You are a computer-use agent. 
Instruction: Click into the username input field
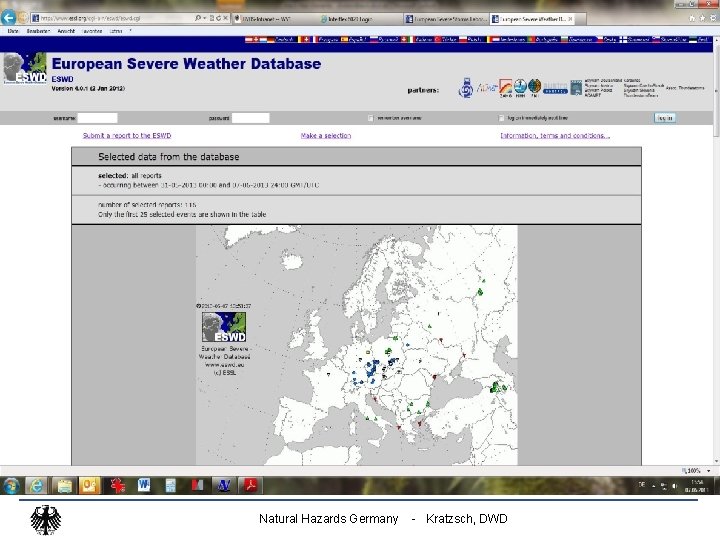(97, 118)
